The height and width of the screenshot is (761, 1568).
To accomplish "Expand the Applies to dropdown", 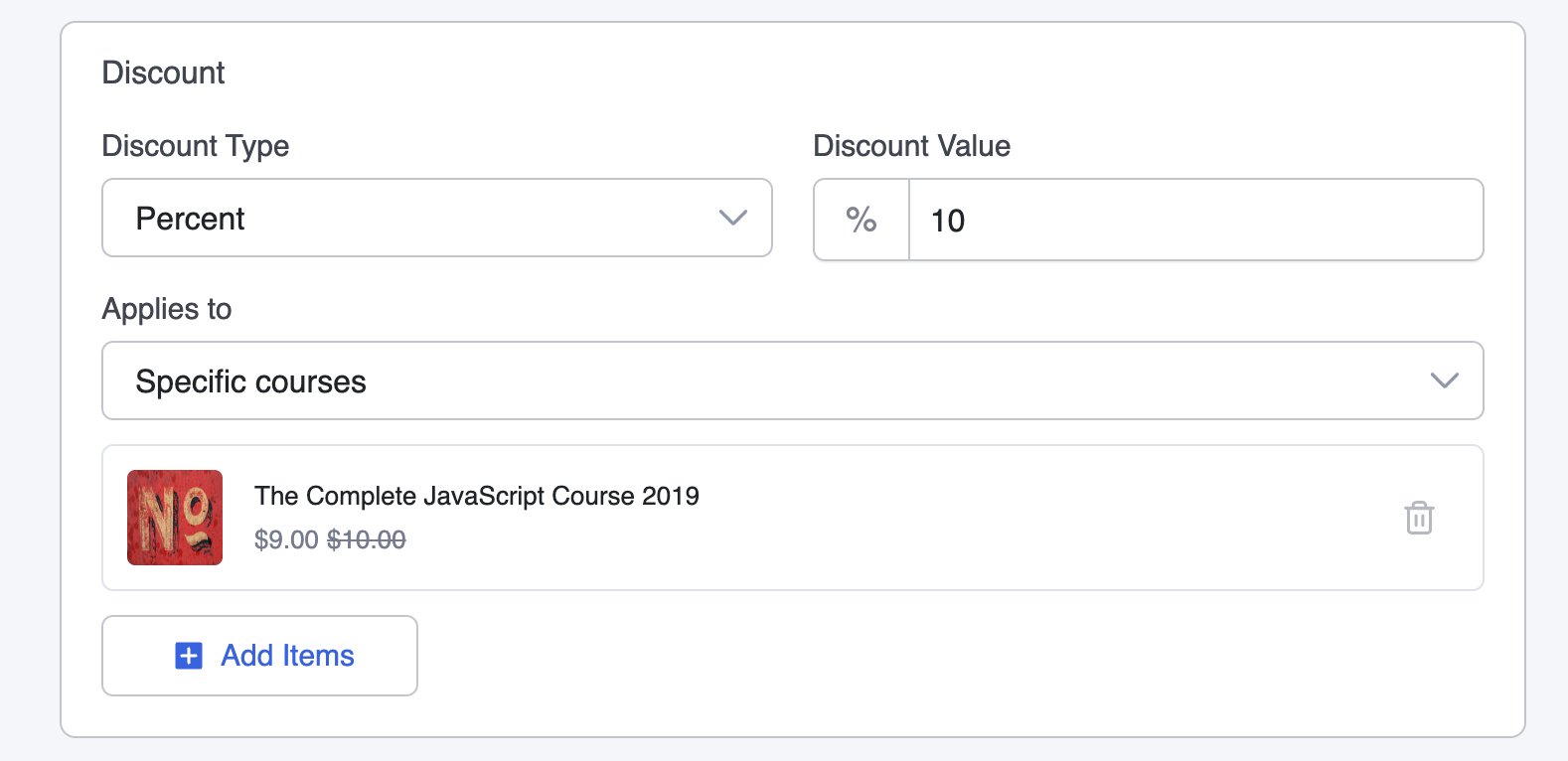I will pos(793,380).
